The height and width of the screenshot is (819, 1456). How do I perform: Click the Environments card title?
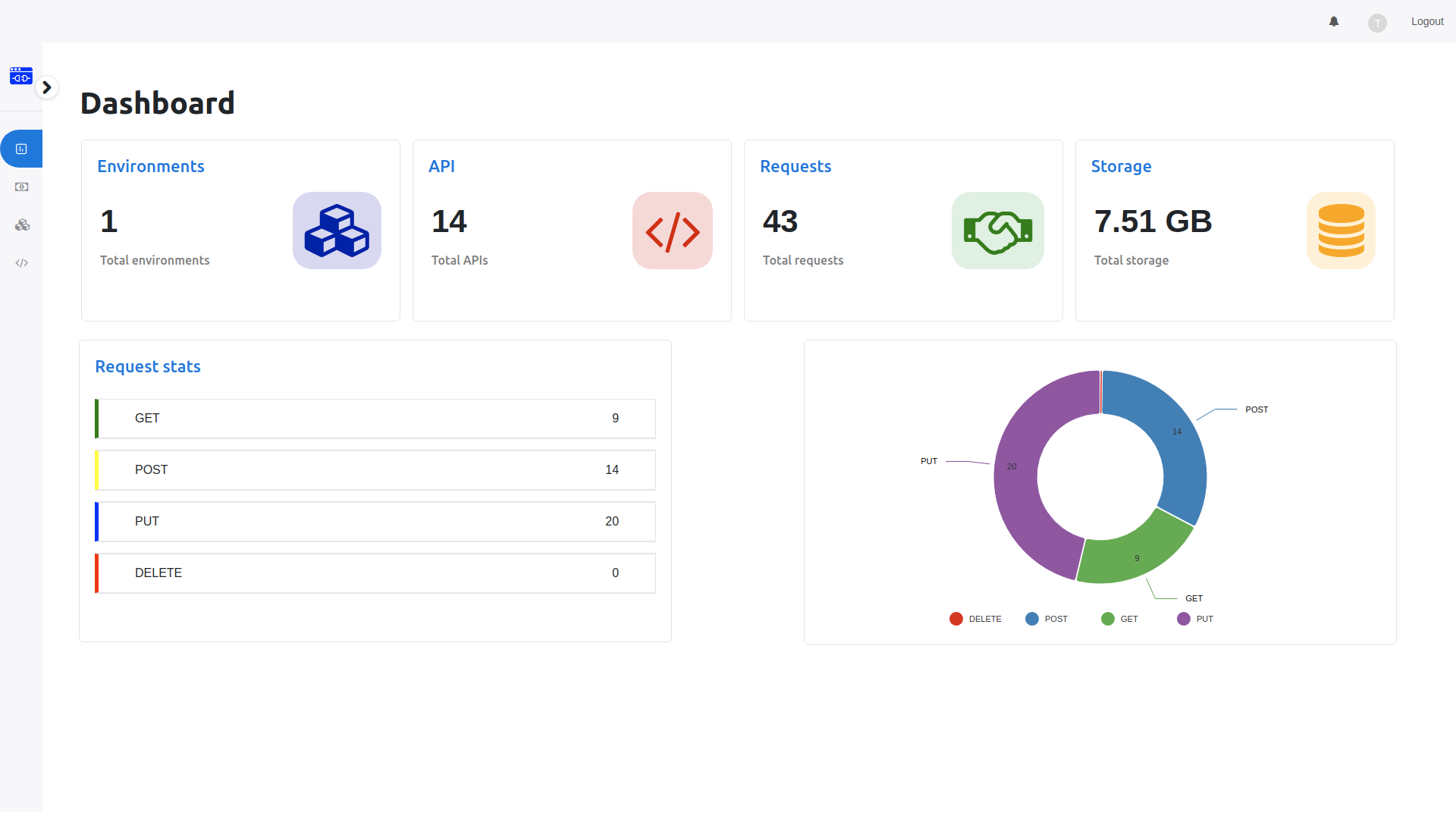151,166
